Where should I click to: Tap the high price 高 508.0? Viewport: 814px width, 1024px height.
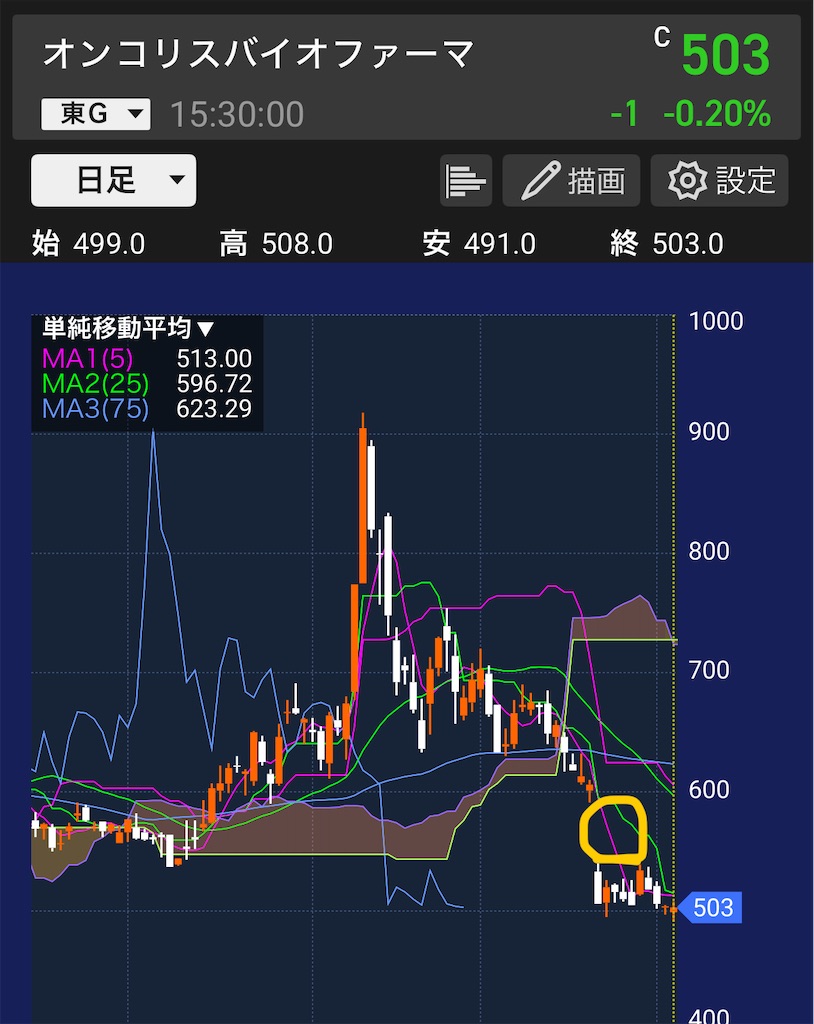click(x=276, y=244)
